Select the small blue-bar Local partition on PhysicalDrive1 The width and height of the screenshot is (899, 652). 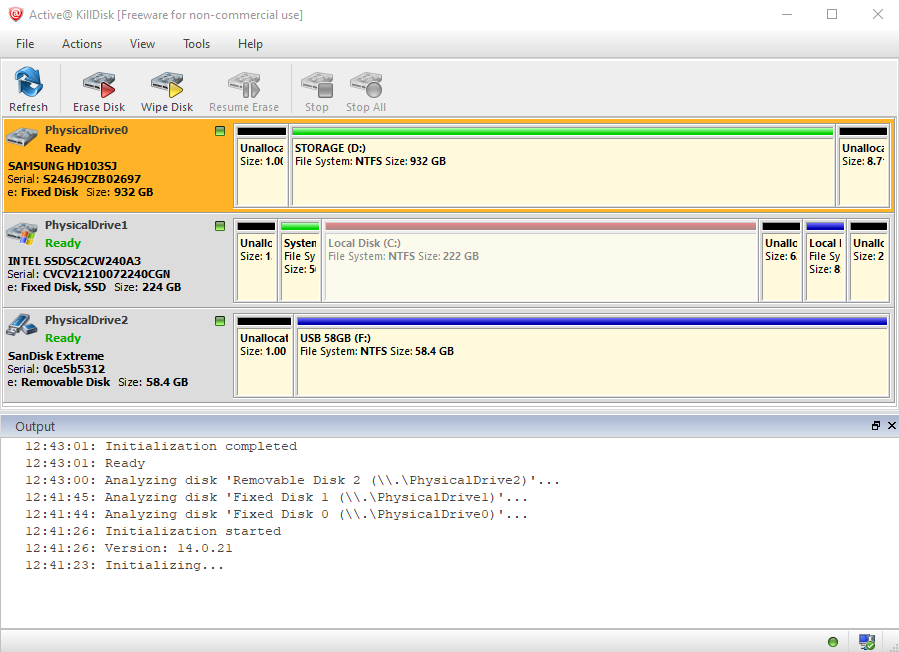825,261
